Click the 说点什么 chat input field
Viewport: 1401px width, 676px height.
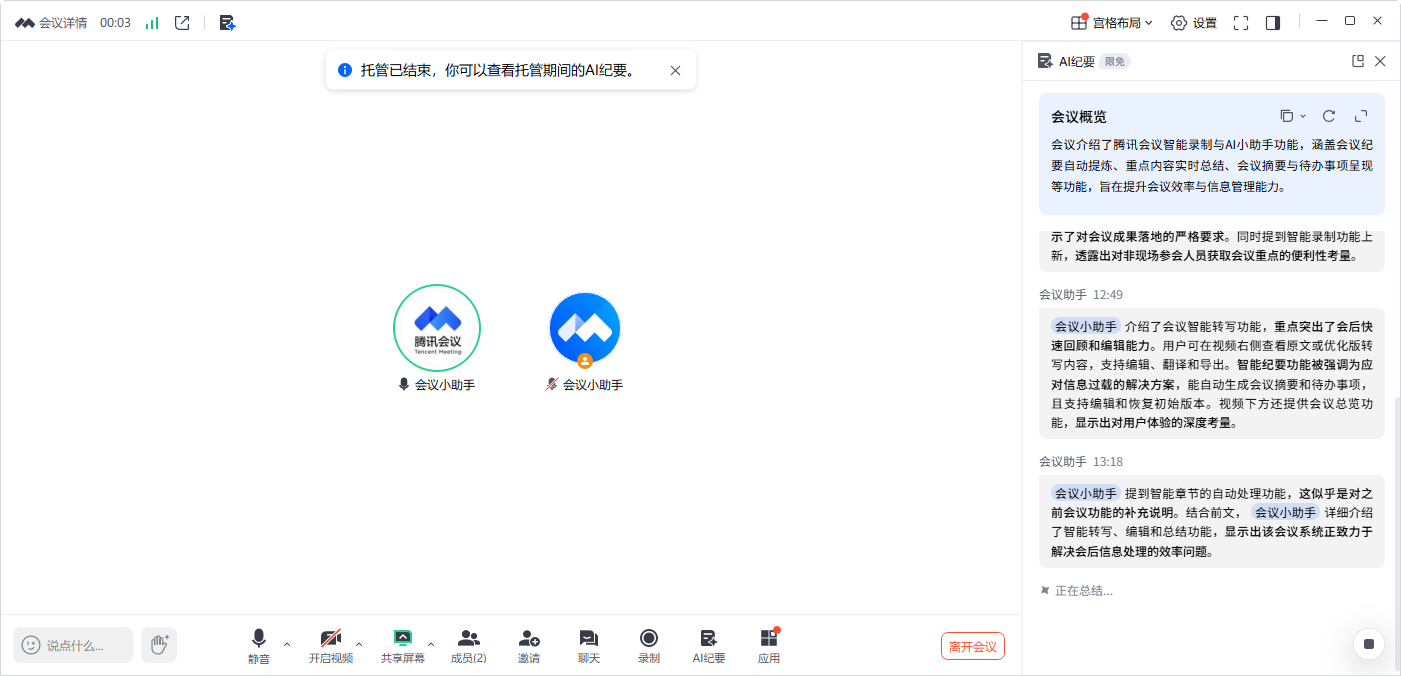[x=74, y=645]
